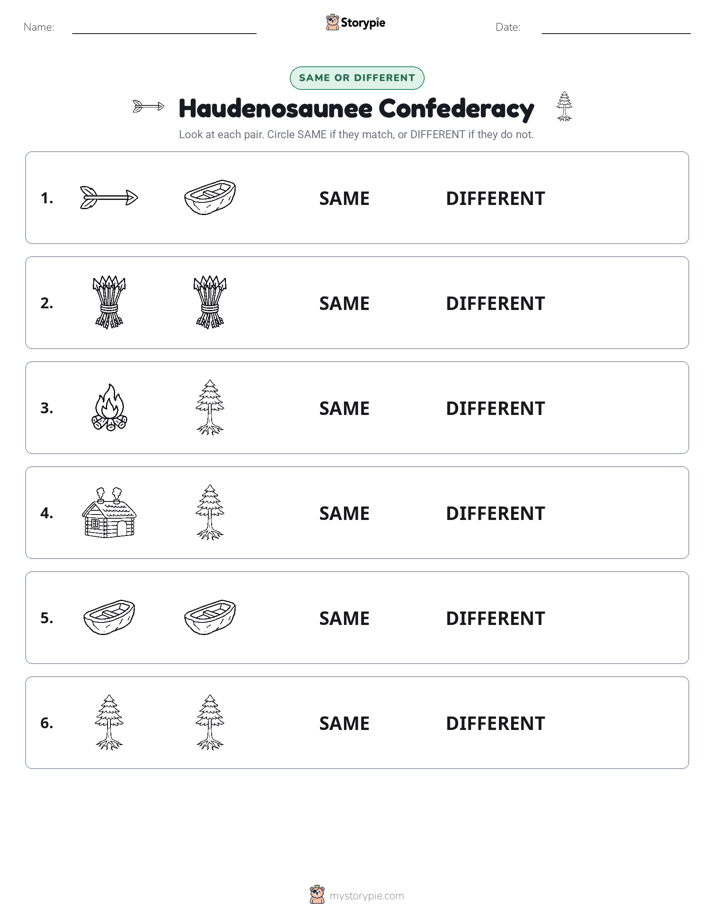Select DIFFERENT for question 1
Screen dimensions: 714x924
pyautogui.click(x=495, y=198)
